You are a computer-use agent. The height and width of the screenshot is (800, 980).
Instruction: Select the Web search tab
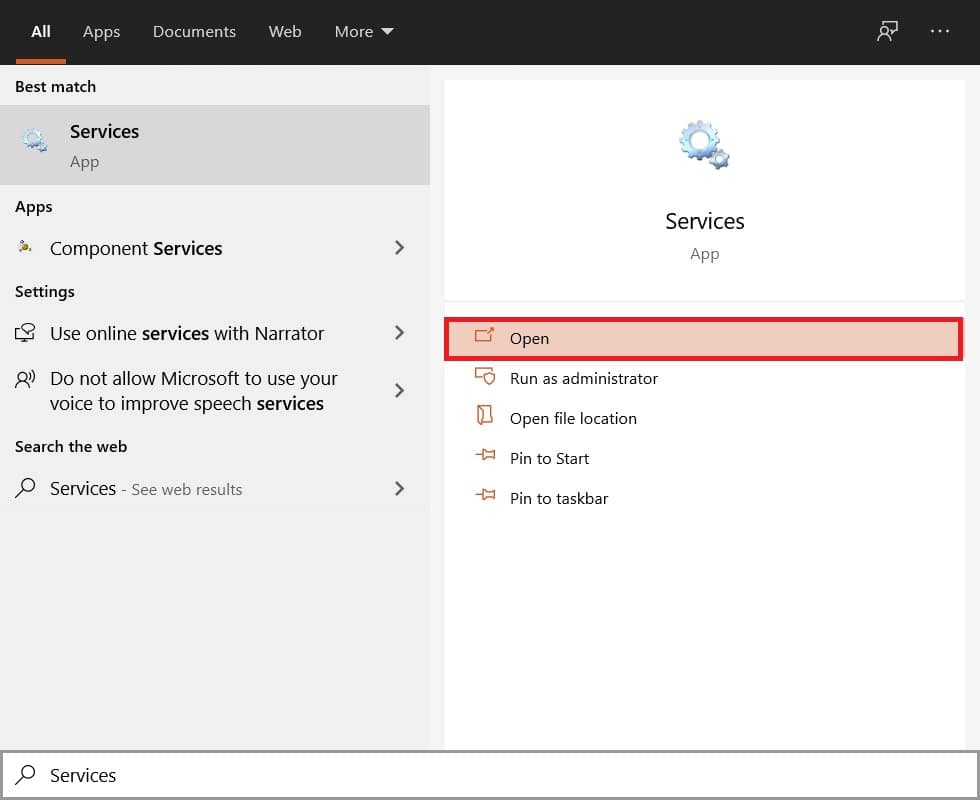click(x=285, y=32)
